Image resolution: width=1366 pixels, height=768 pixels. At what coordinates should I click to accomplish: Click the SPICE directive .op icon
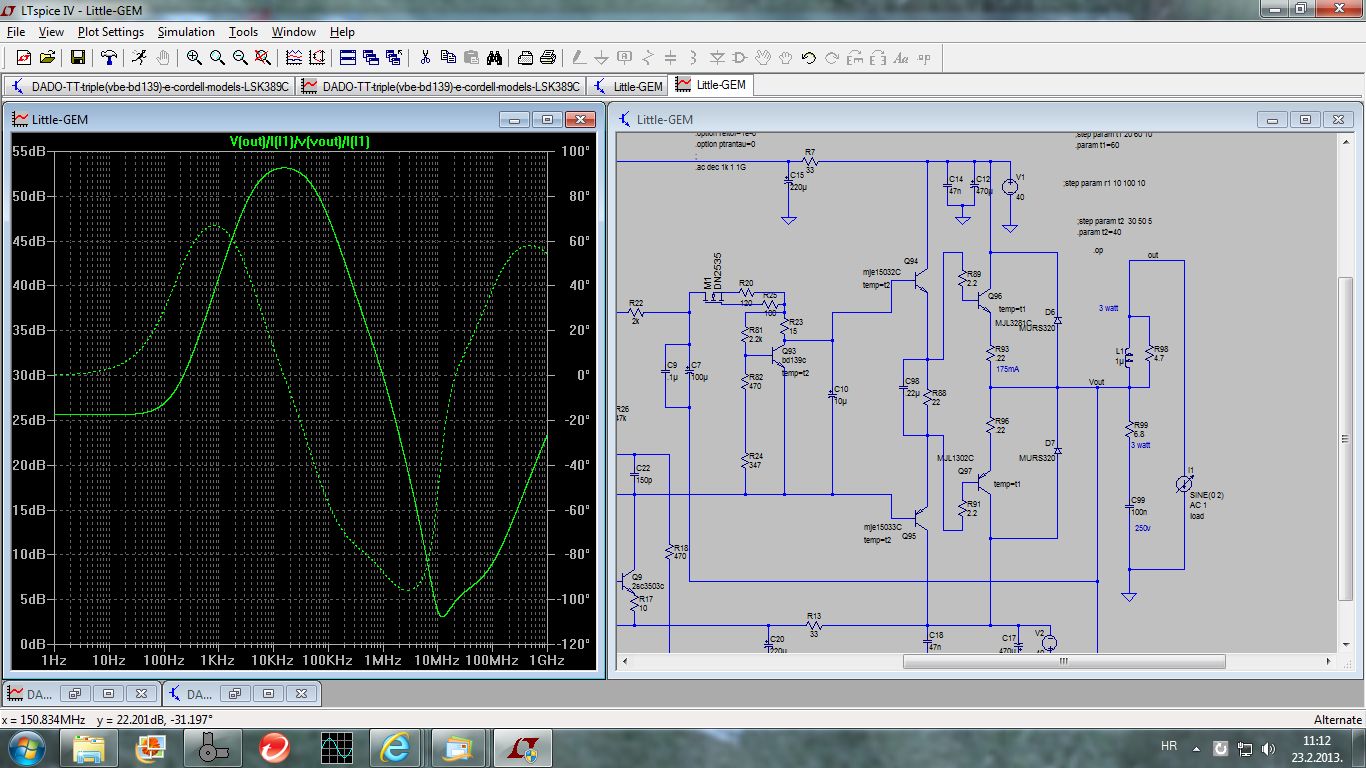[x=925, y=58]
